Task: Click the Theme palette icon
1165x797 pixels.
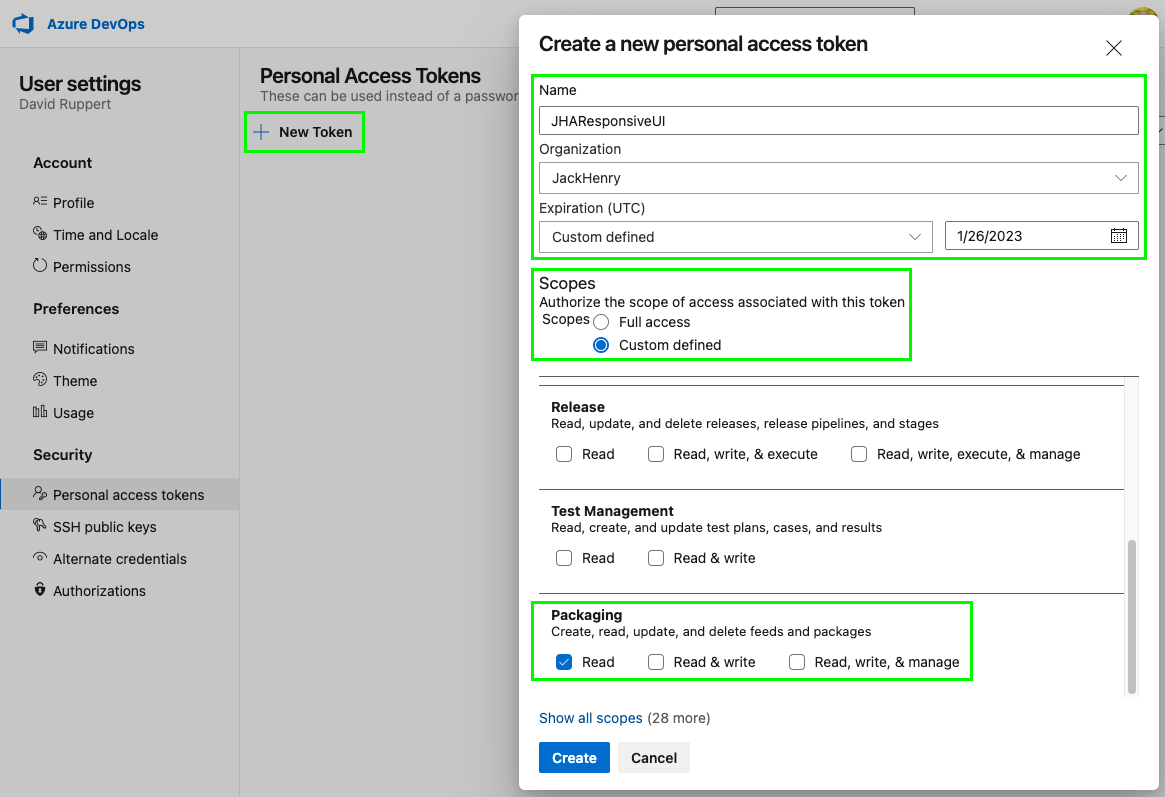Action: point(40,380)
